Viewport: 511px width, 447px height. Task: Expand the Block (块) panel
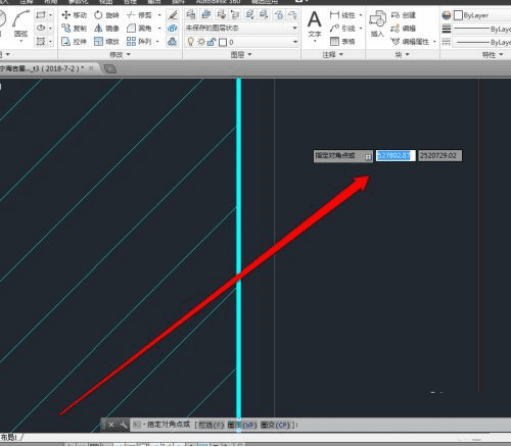402,54
